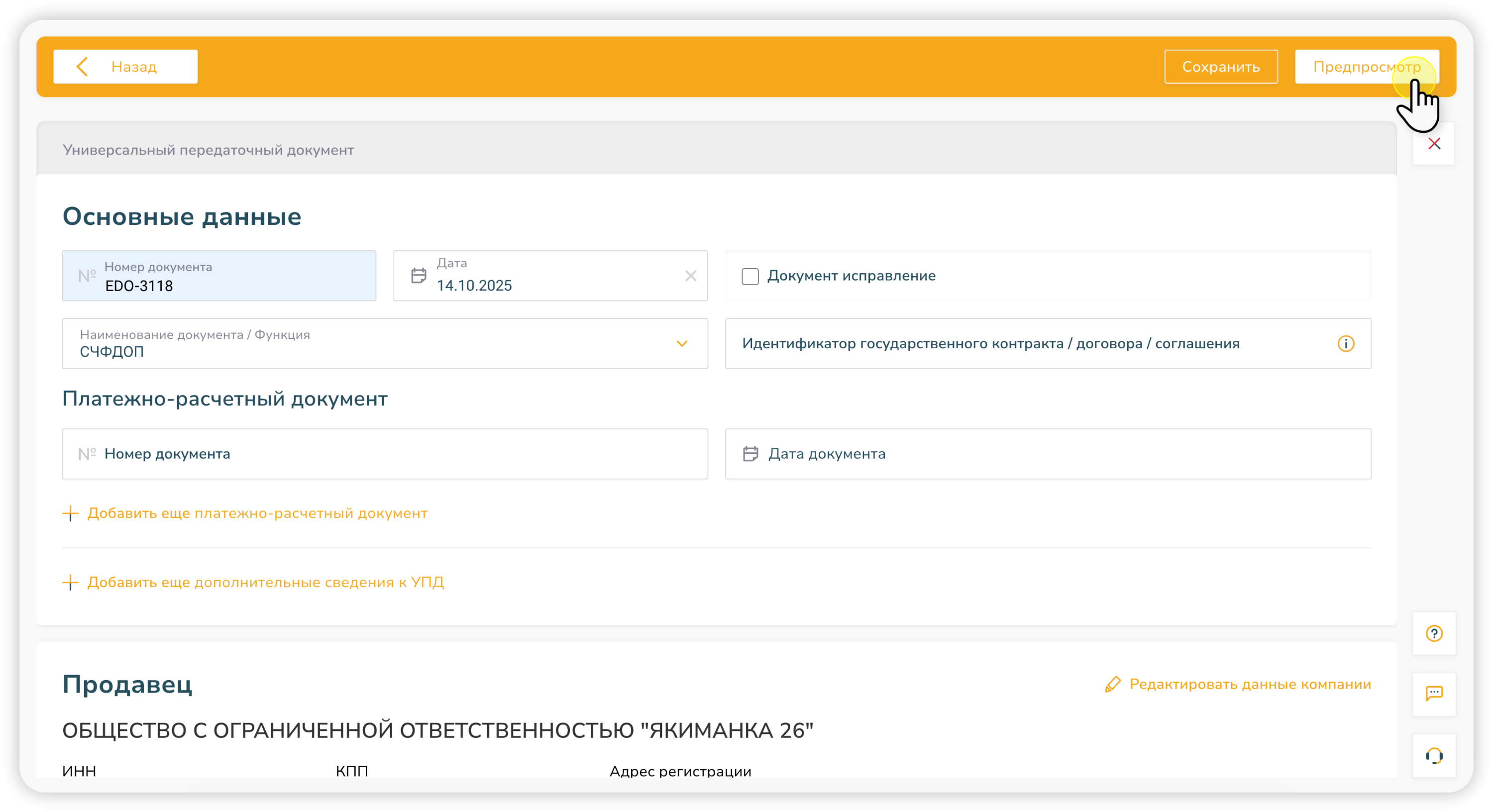The width and height of the screenshot is (1493, 812).
Task: Click the chevron arrow beside СЧФДОП
Action: coord(682,344)
